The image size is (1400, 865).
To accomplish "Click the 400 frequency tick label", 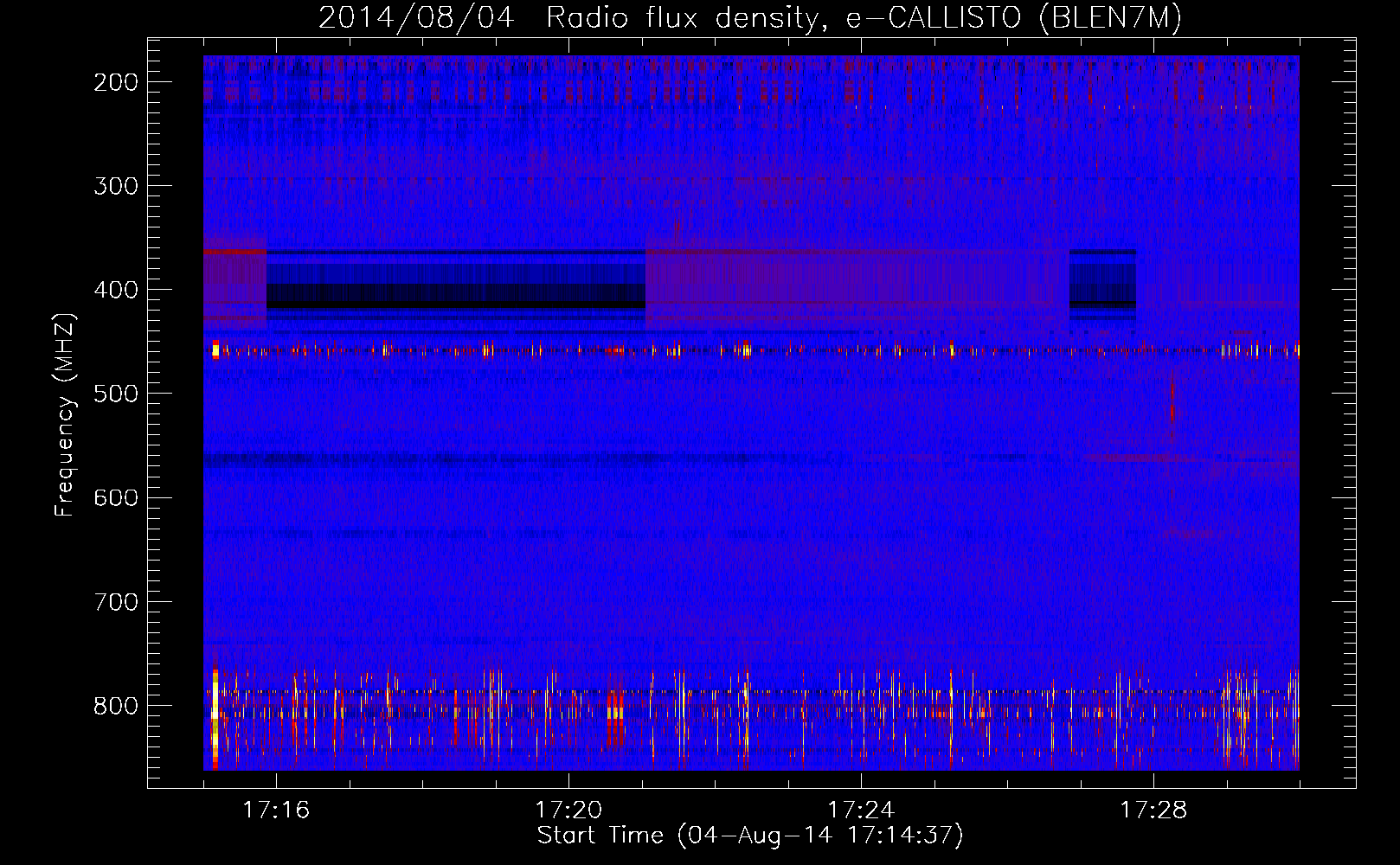I will 116,290.
